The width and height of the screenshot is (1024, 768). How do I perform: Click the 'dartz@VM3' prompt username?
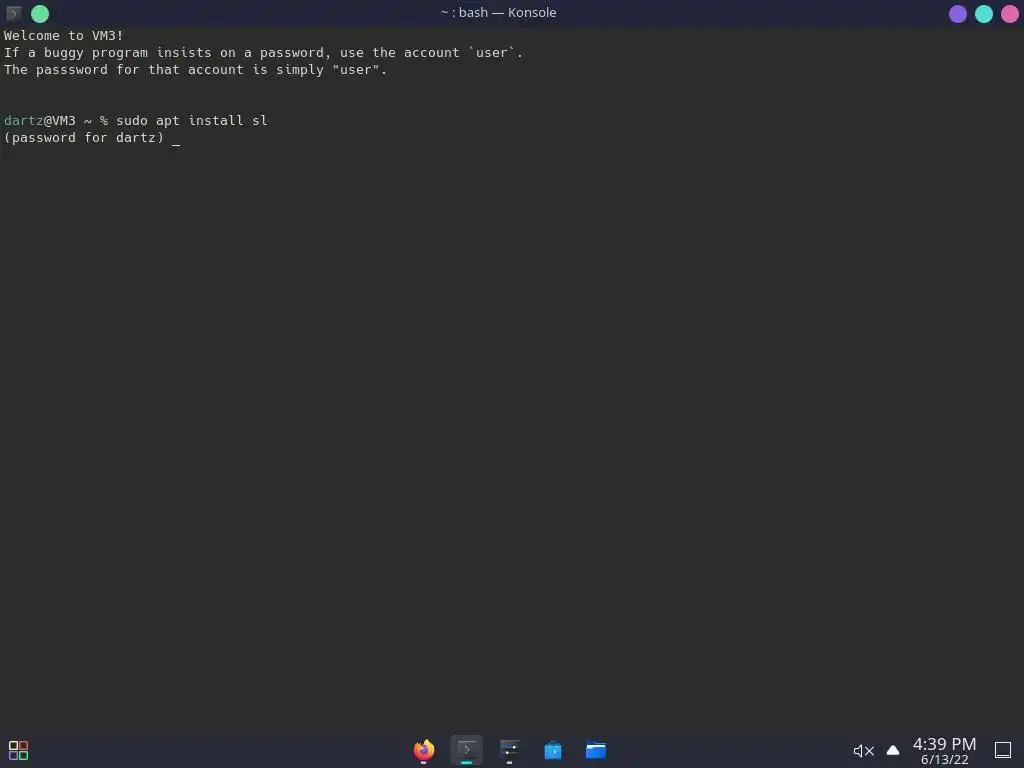40,121
